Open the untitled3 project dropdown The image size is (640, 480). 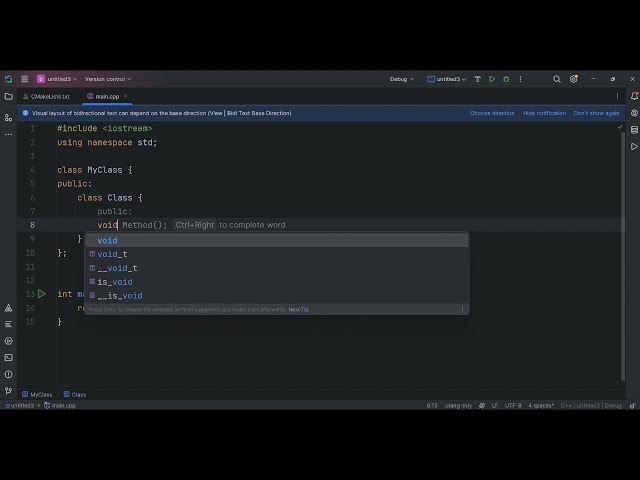click(57, 79)
